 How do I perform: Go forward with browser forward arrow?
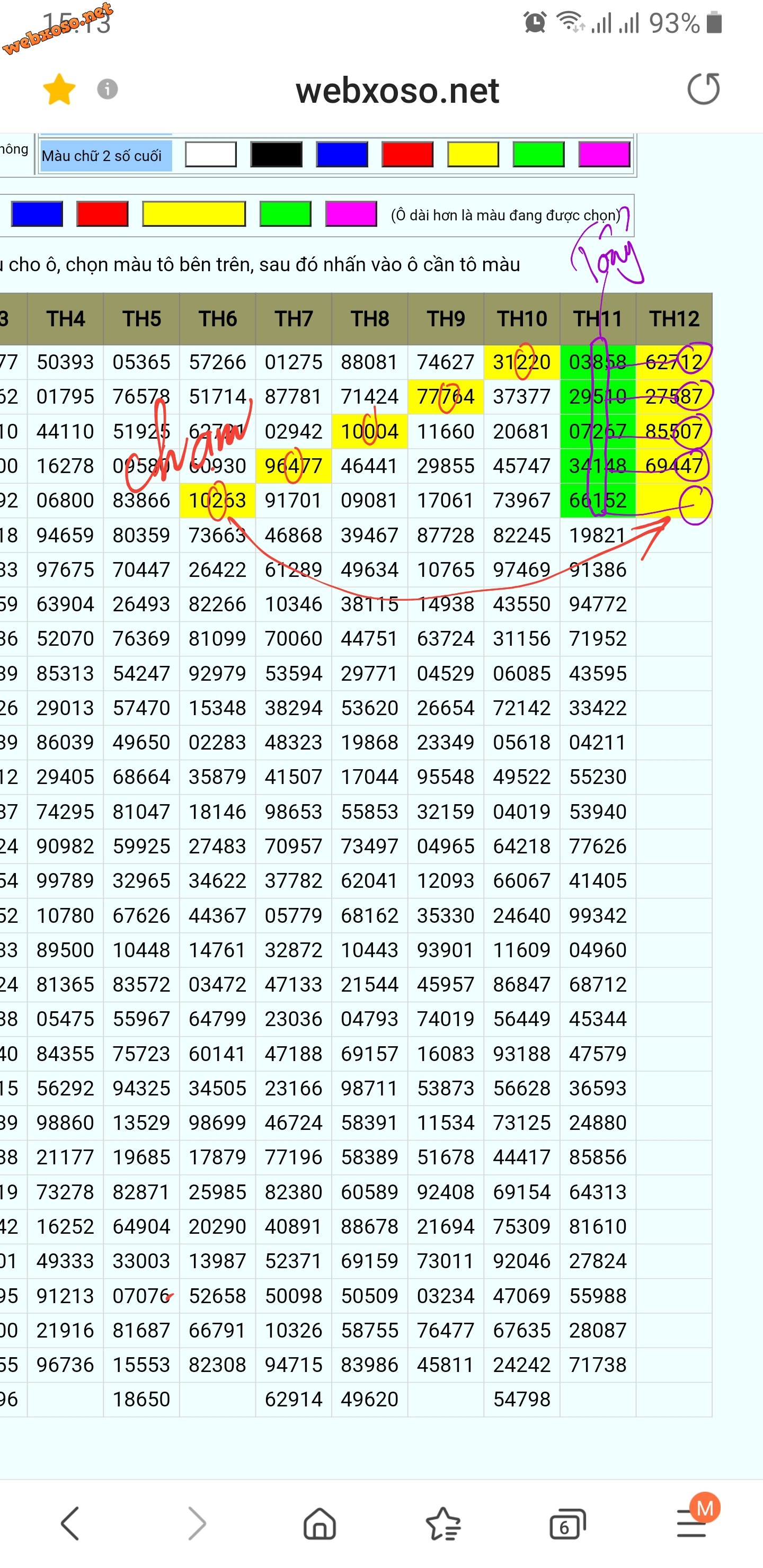(x=197, y=1524)
